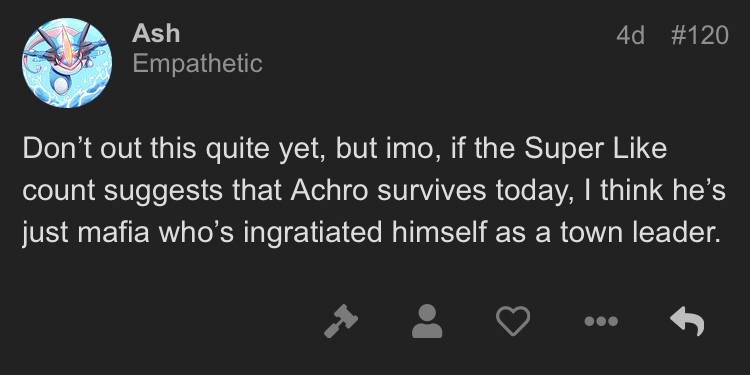Click the person silhouette icon below the post
The image size is (750, 375).
click(427, 321)
